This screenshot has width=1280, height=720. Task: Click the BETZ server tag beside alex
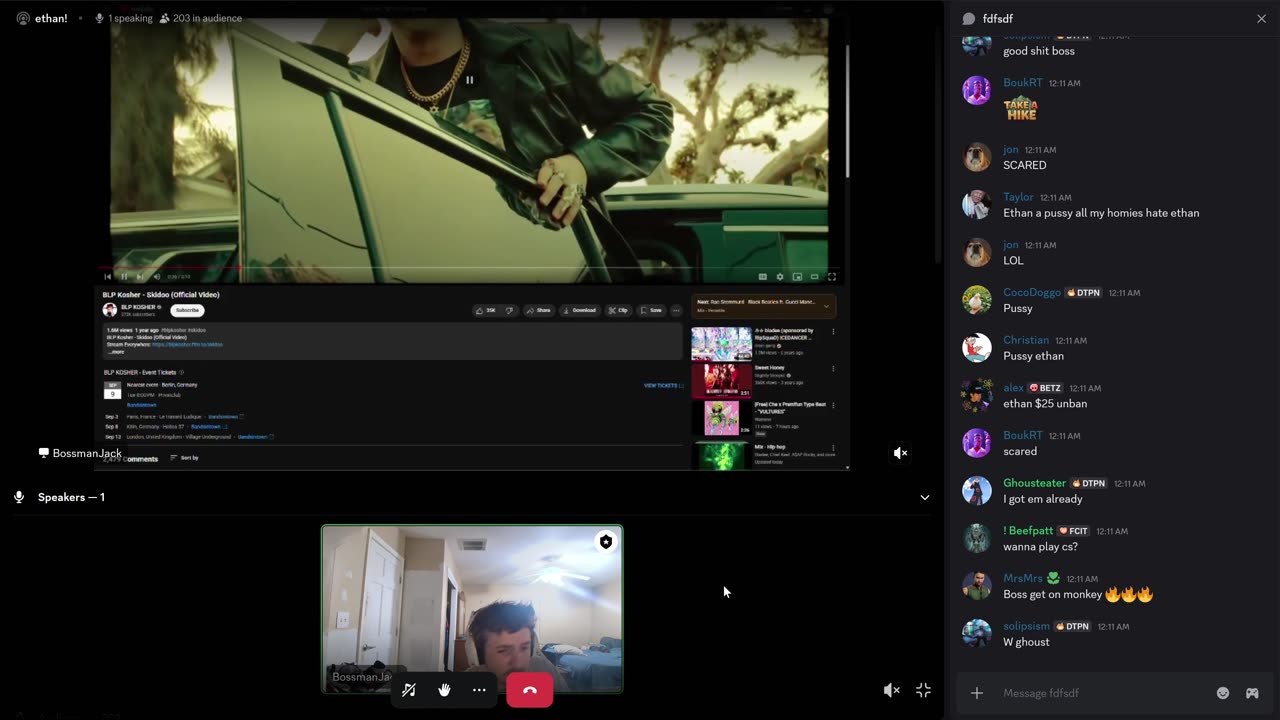point(1045,388)
